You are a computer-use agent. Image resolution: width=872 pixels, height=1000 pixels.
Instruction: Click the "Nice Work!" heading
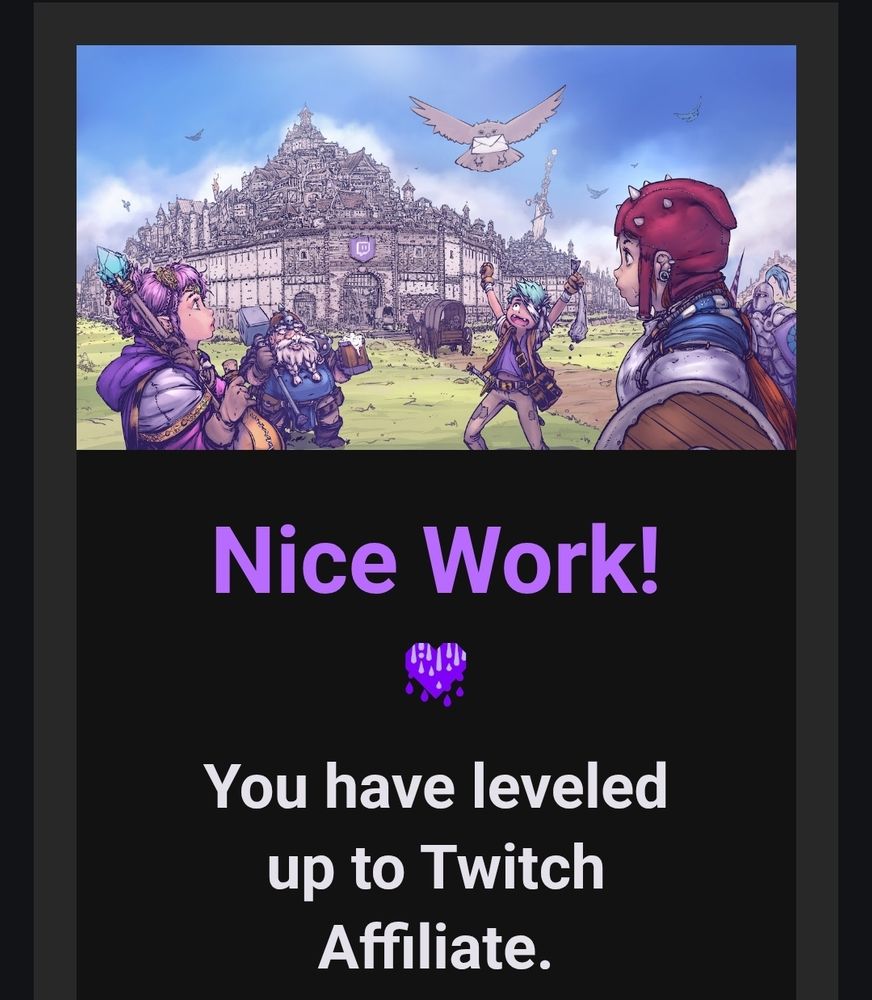[436, 559]
